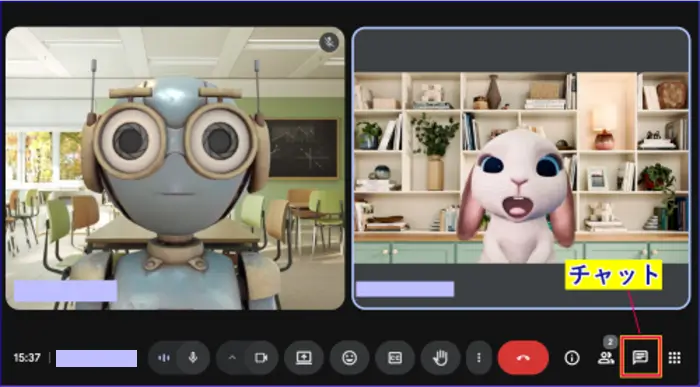Viewport: 700px width, 387px height.
Task: Select the rabbit participant's video tile
Action: pos(521,168)
